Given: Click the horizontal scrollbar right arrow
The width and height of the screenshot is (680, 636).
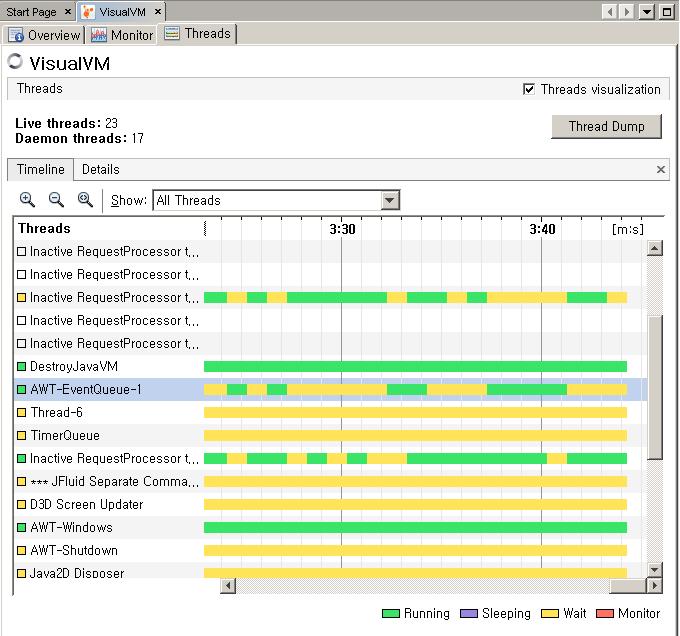Looking at the screenshot, I should tap(654, 586).
